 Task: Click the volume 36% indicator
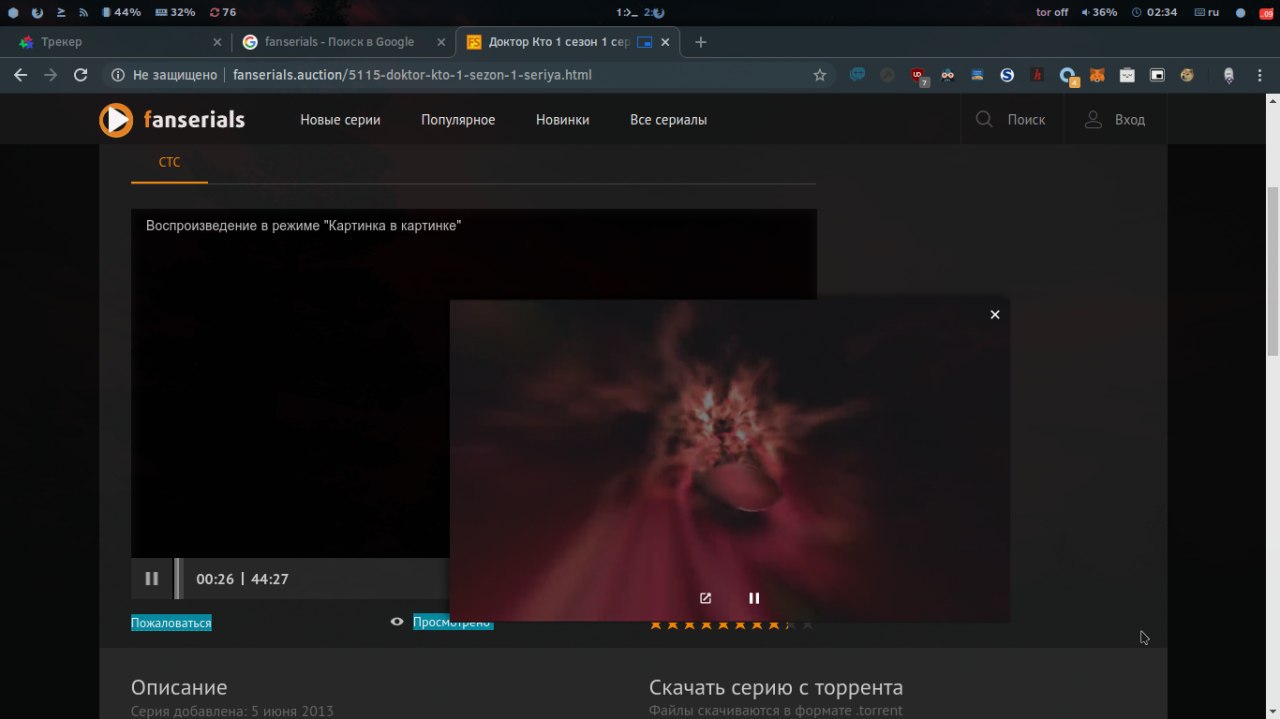[1099, 12]
